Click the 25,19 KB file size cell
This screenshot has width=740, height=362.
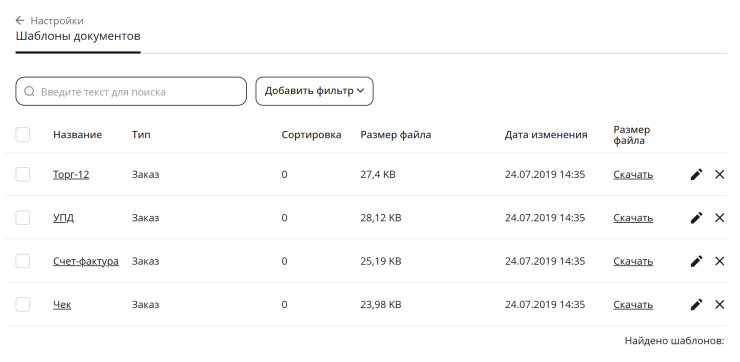[381, 261]
